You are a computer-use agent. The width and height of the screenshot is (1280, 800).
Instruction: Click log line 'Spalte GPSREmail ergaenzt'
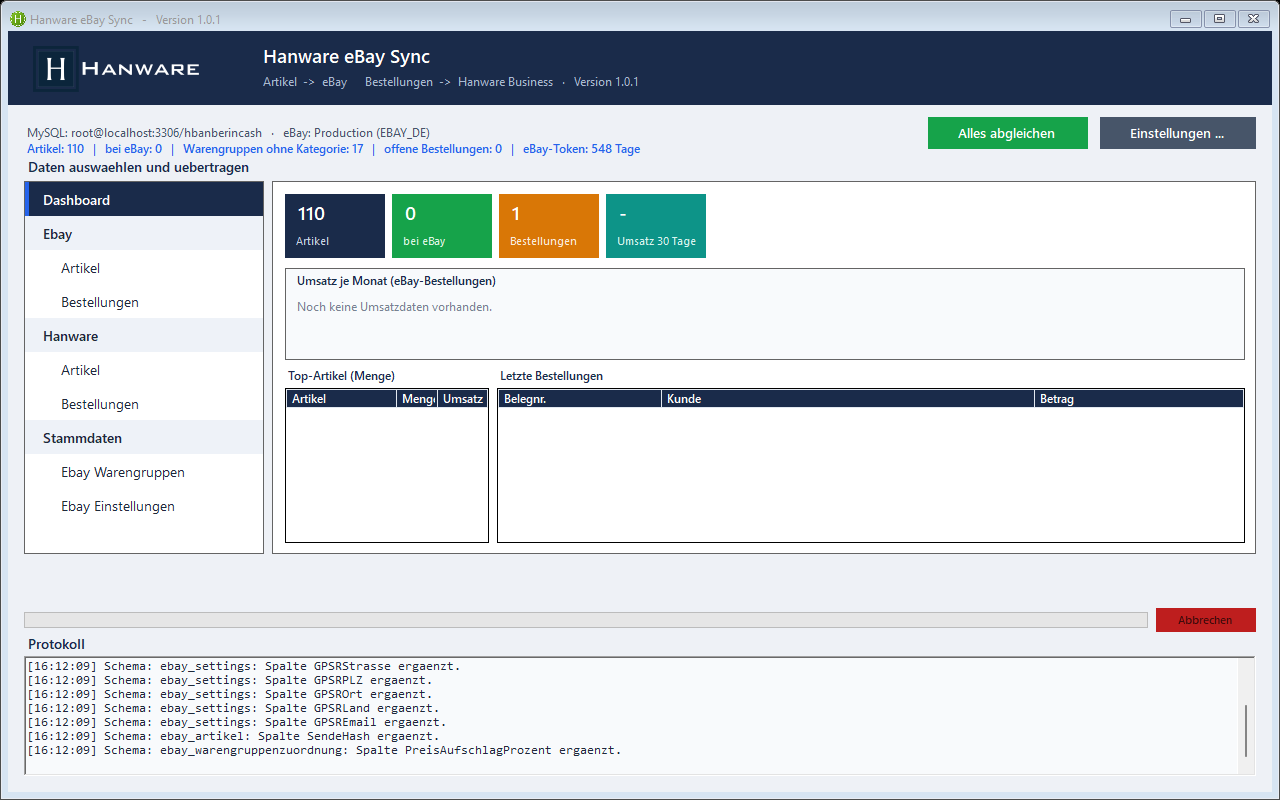237,722
